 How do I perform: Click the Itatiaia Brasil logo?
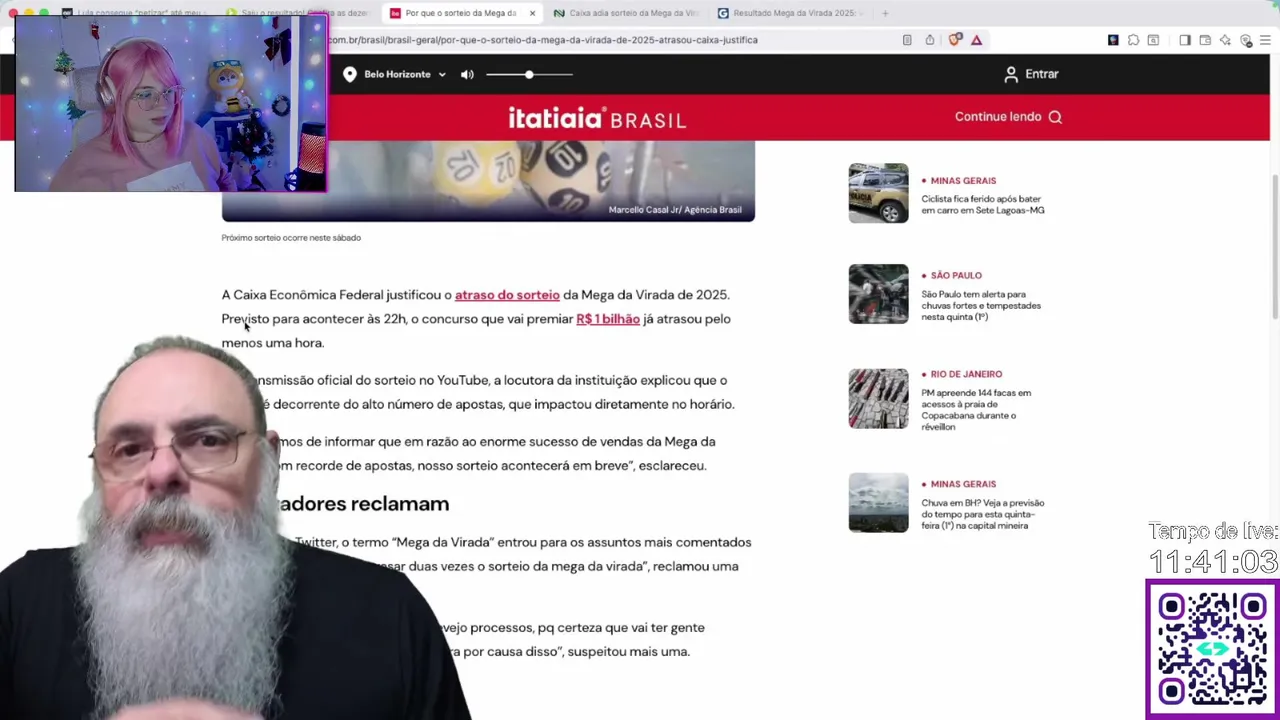pyautogui.click(x=597, y=119)
